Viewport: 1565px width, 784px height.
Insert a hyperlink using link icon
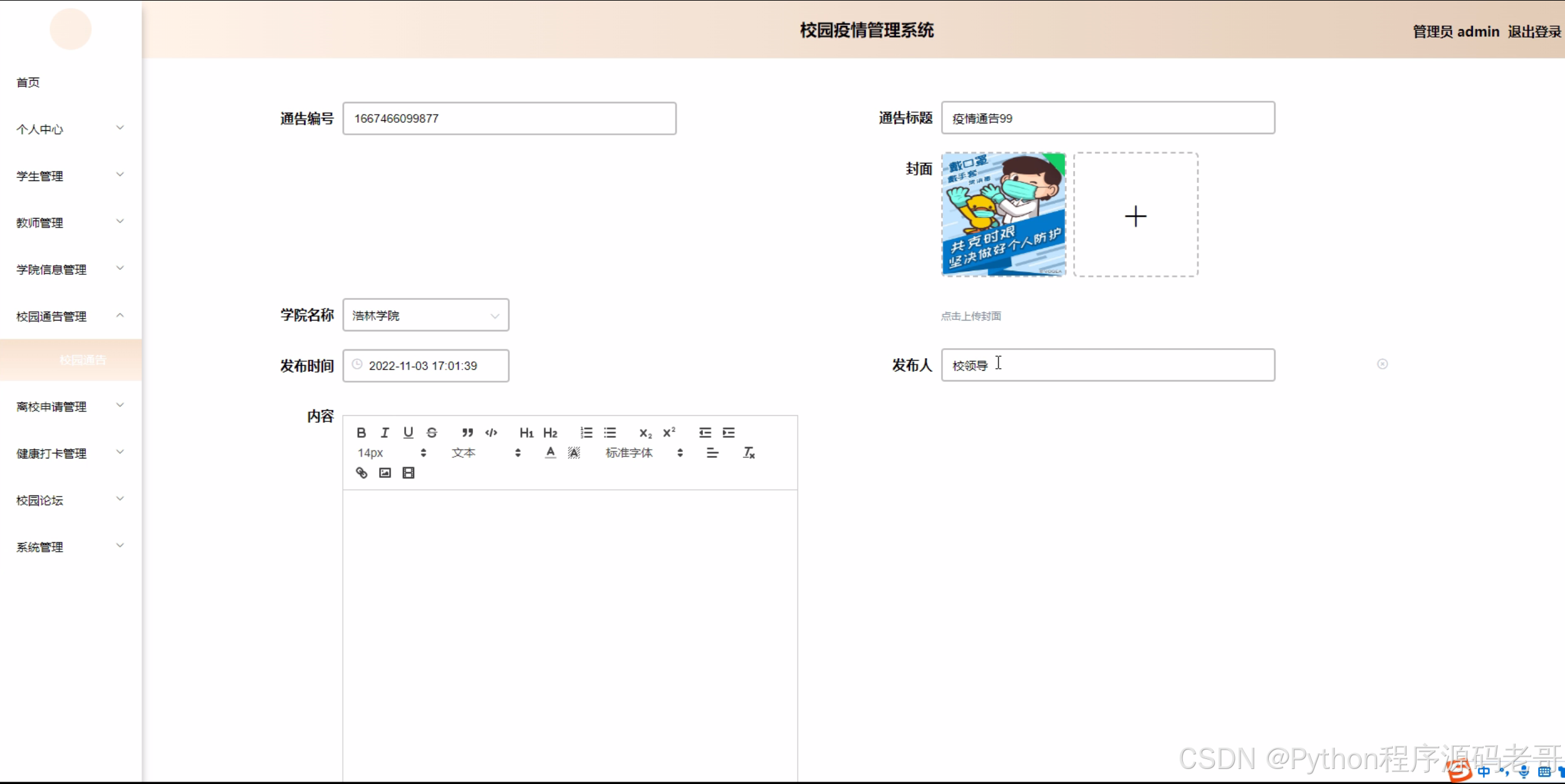[x=361, y=473]
